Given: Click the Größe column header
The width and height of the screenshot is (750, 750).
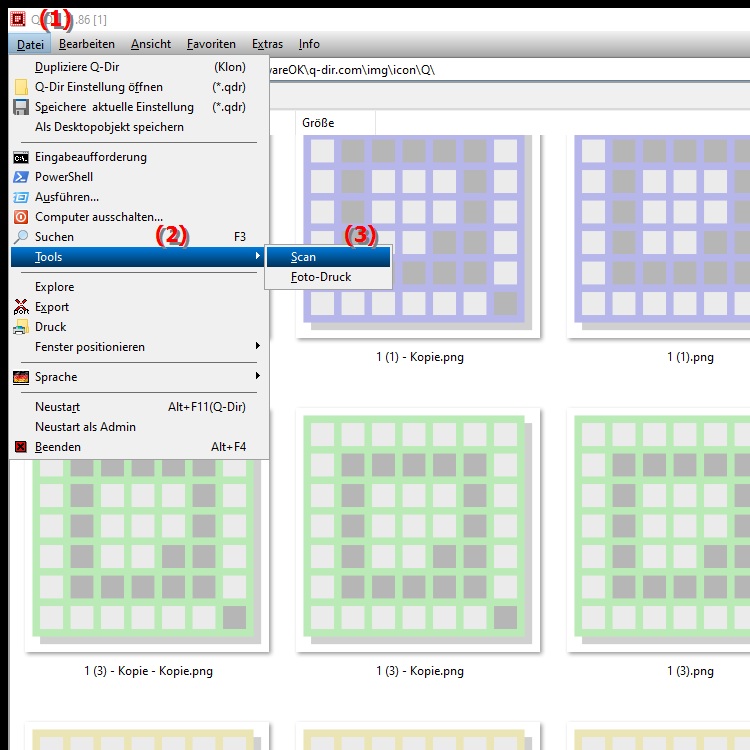Looking at the screenshot, I should click(x=335, y=123).
